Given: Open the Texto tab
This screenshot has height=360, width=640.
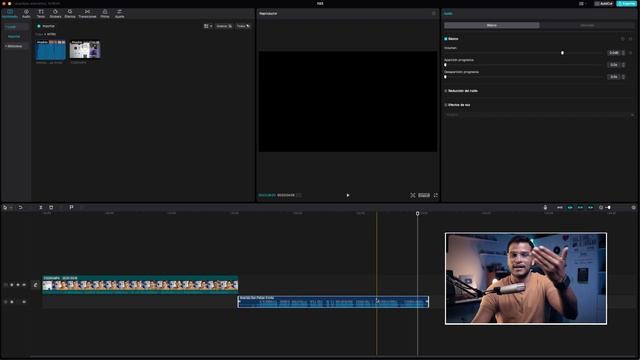Looking at the screenshot, I should 41,13.
